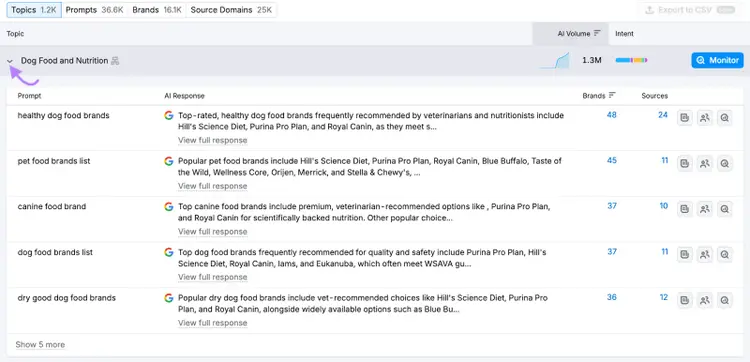Click the magnifier icon in dog food brands list row

(725, 255)
